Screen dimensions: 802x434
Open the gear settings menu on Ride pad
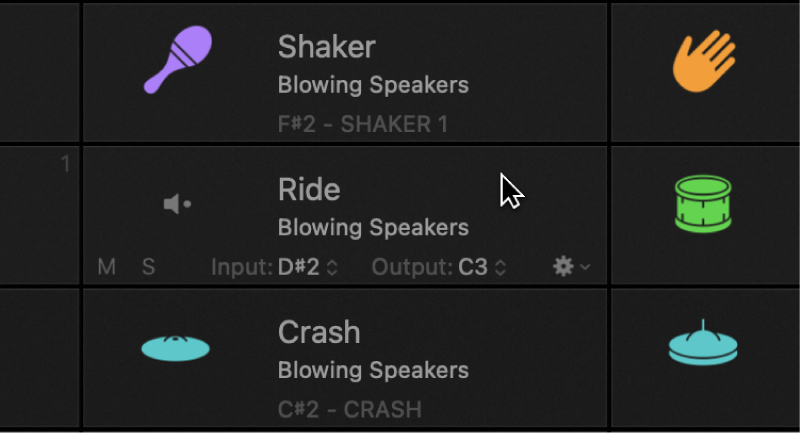click(570, 266)
